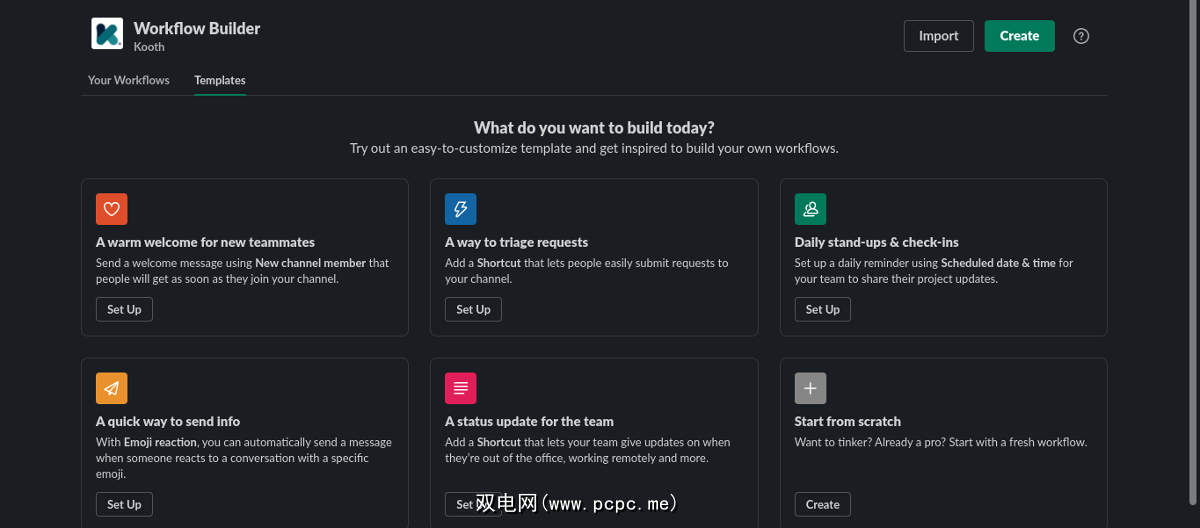Set up the quick send info template
Screen dimensions: 1200x528
[x=124, y=504]
